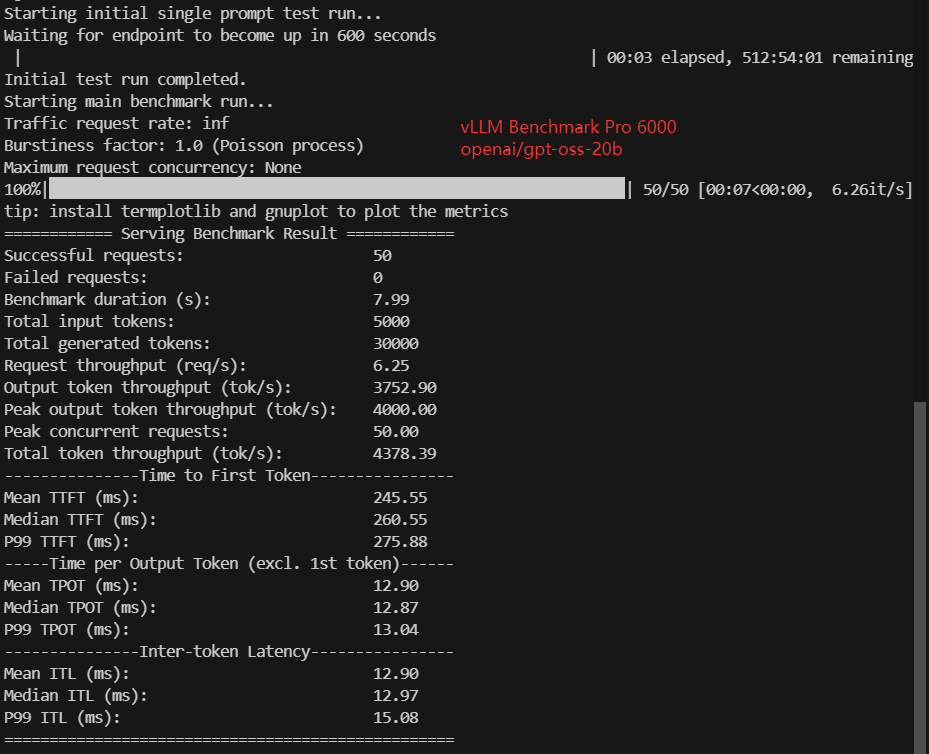The height and width of the screenshot is (754, 929).
Task: Click 'Burstiness factor: 1.0 (Poisson process)' line
Action: click(184, 145)
